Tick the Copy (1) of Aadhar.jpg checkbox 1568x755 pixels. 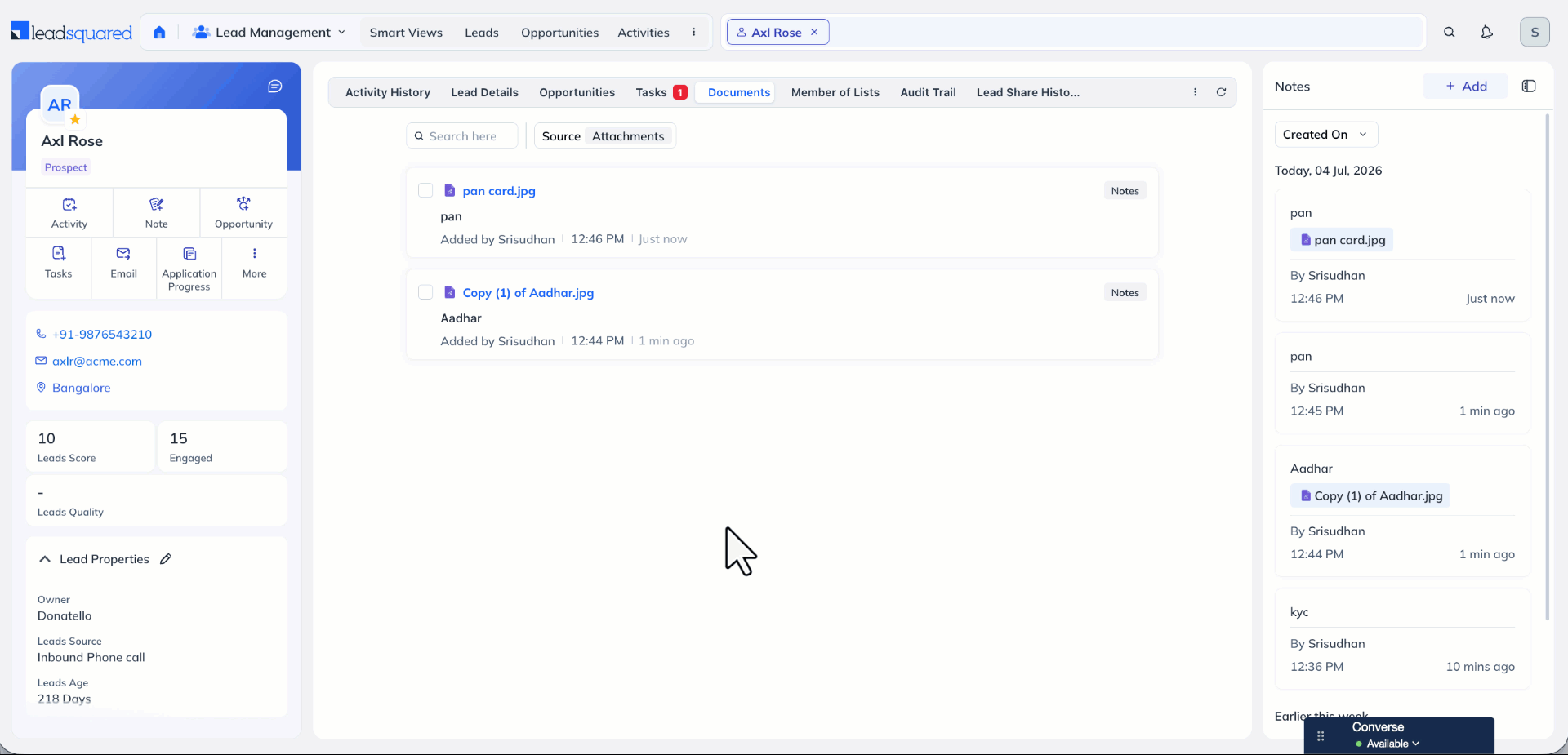(425, 292)
